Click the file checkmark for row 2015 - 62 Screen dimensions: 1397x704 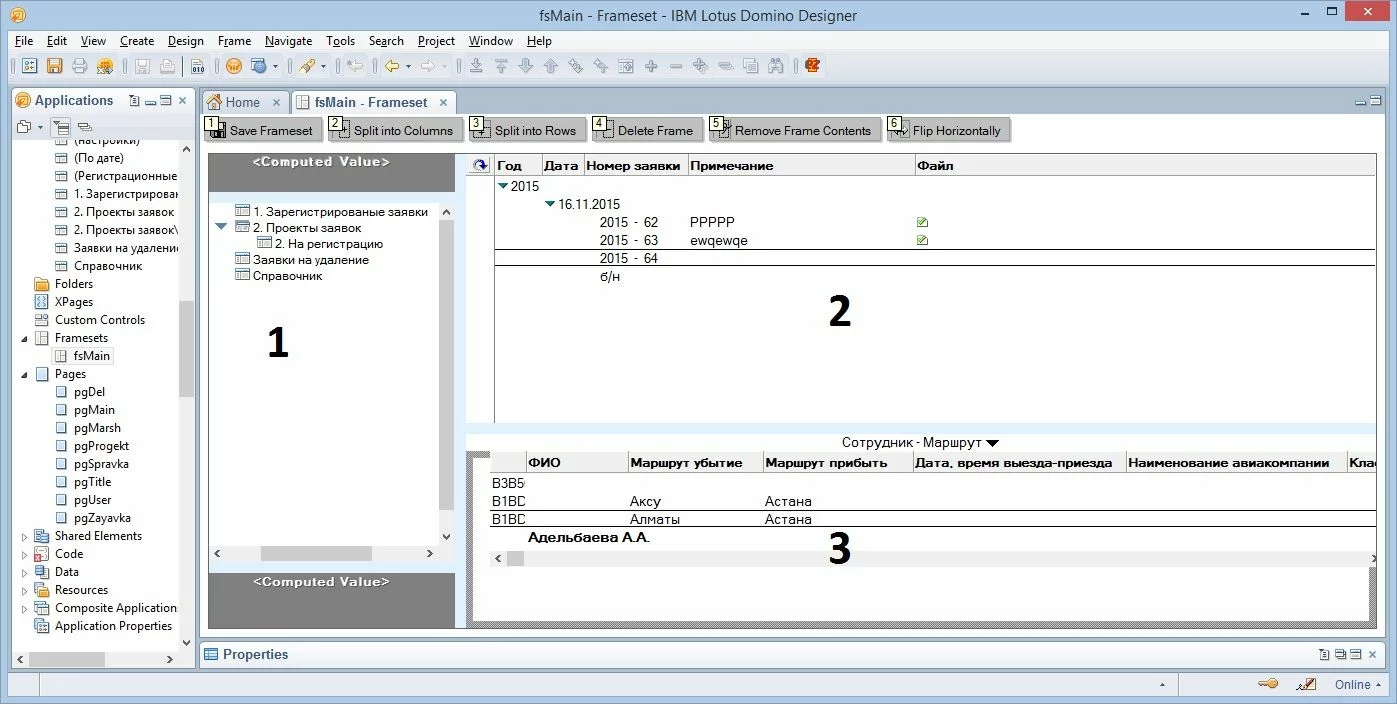pos(922,222)
